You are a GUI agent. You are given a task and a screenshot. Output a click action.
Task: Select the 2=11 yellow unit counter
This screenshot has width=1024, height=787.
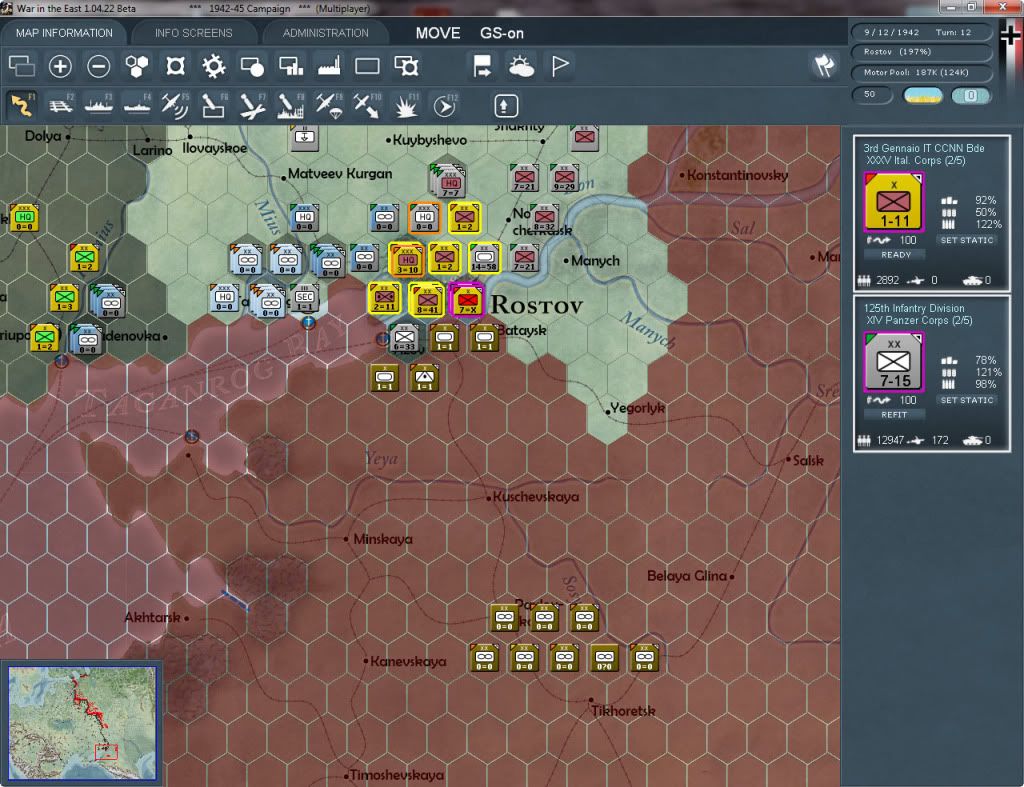(385, 298)
